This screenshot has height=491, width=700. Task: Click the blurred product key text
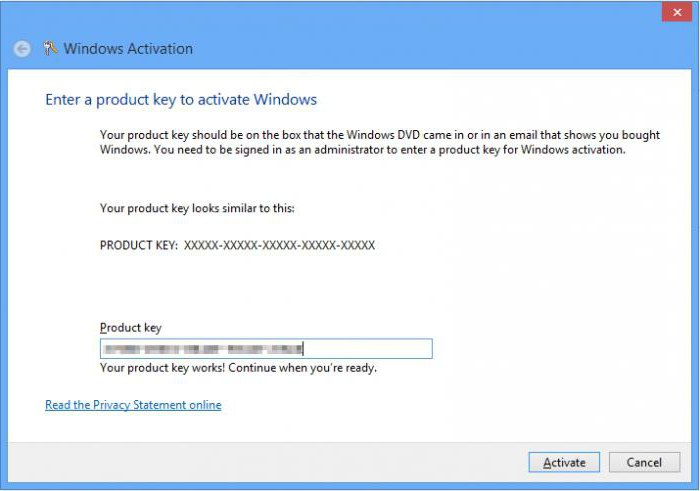tap(202, 349)
